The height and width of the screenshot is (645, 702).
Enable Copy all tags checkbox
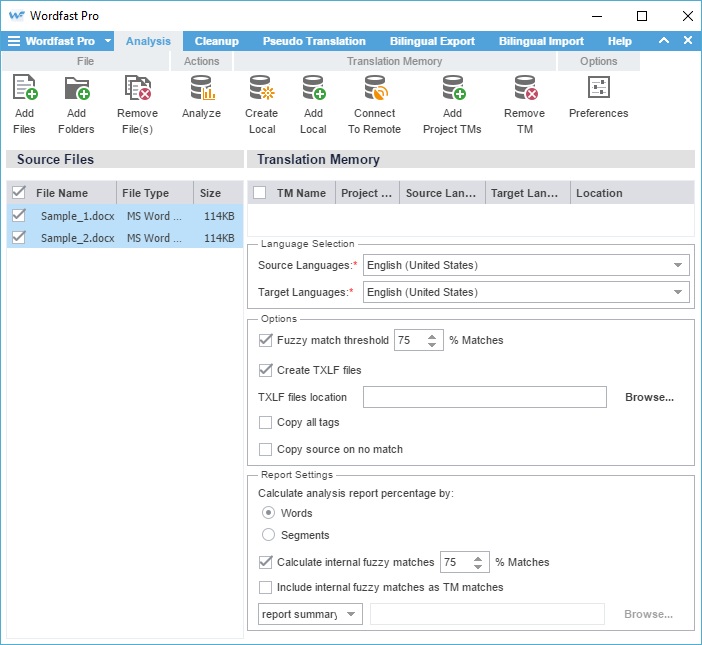pos(265,423)
